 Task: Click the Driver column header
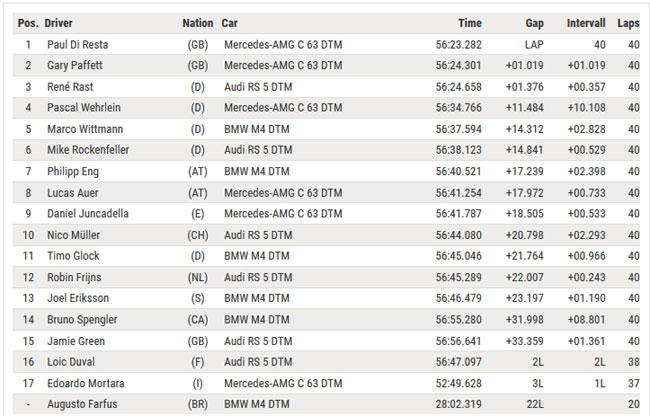(58, 23)
